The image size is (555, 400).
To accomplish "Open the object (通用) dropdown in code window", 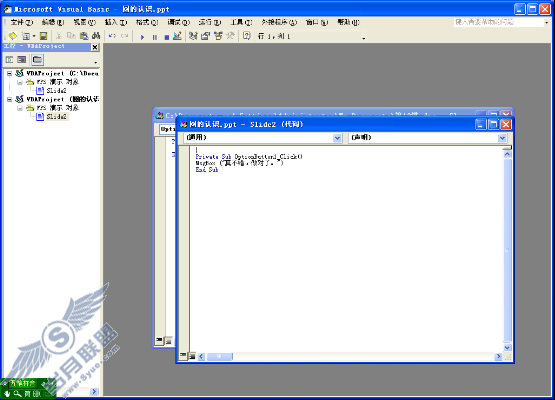I will 337,138.
